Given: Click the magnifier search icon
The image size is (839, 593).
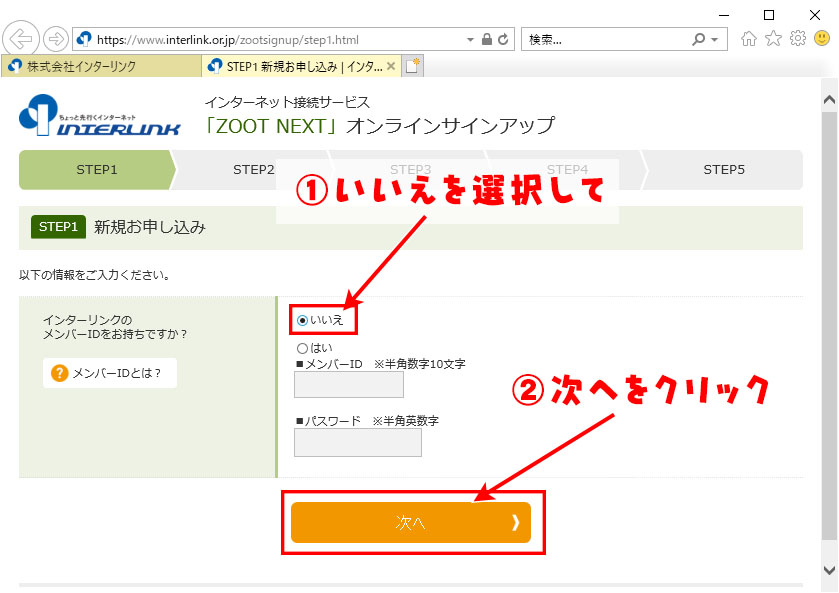Looking at the screenshot, I should 698,39.
